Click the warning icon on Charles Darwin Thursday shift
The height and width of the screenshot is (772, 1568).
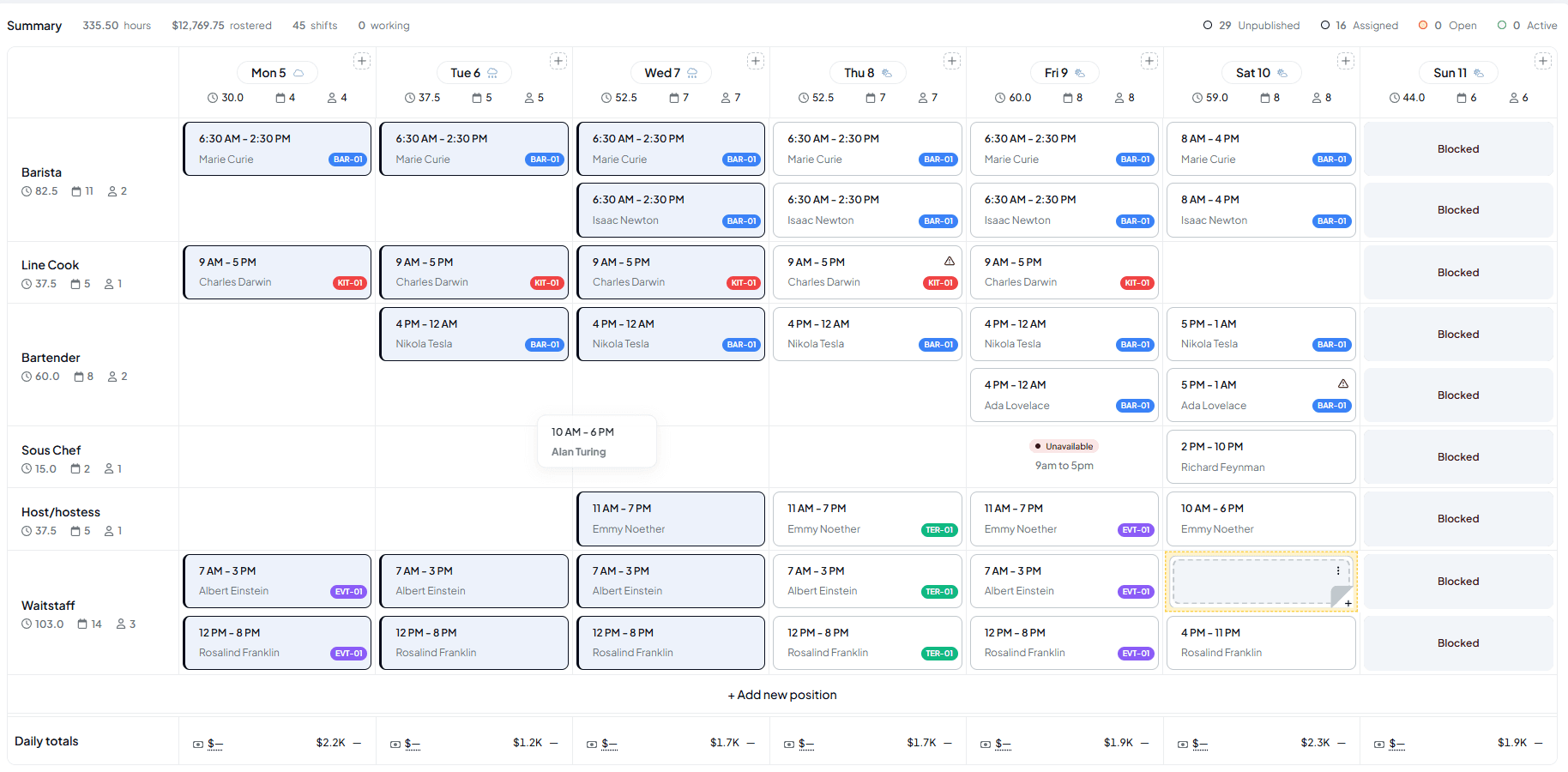point(950,261)
